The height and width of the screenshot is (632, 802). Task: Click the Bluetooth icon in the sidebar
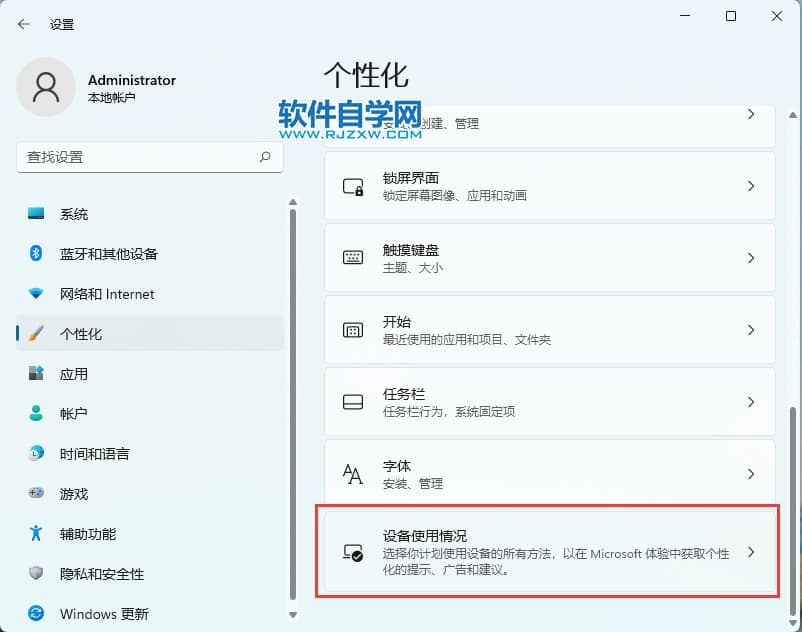(x=37, y=254)
